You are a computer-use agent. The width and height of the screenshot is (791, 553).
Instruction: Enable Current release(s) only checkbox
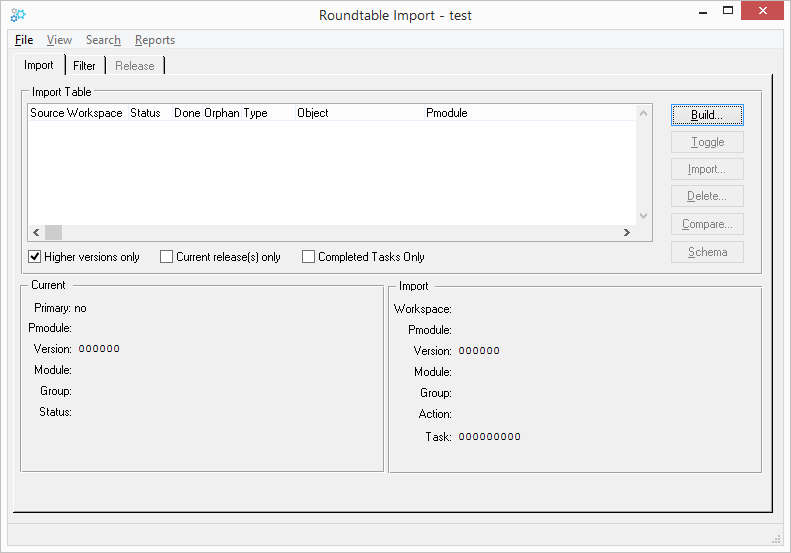pos(166,257)
